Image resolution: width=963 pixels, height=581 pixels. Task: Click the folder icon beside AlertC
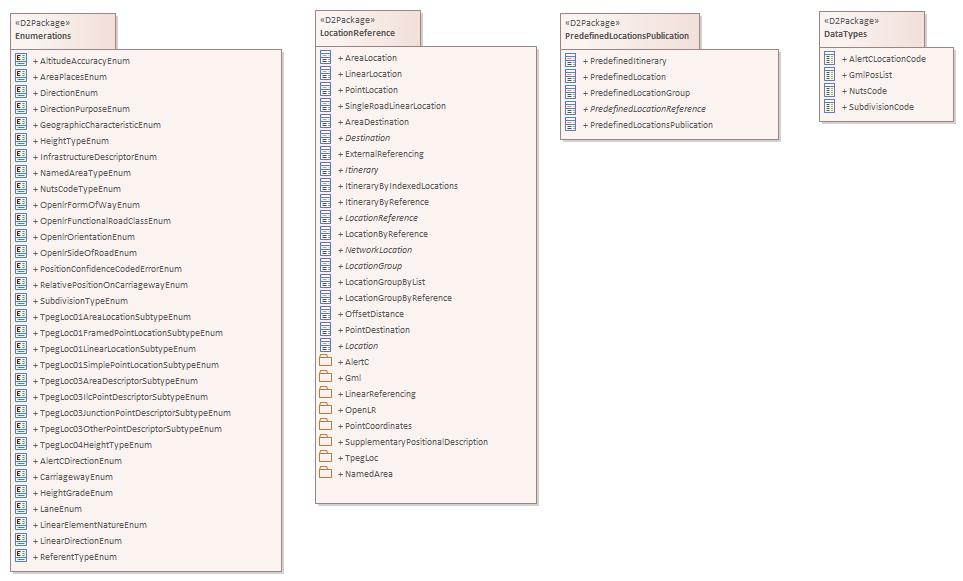pos(324,362)
